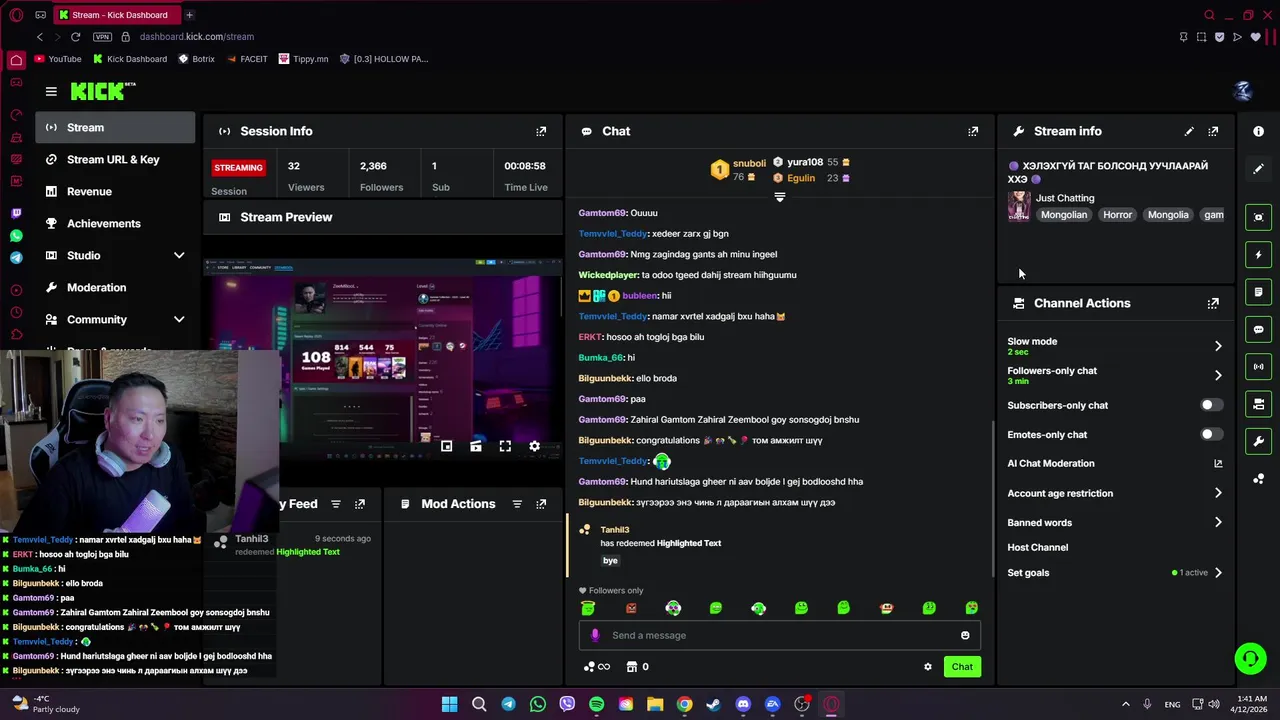Edit Stream info with the pencil icon

(1189, 131)
